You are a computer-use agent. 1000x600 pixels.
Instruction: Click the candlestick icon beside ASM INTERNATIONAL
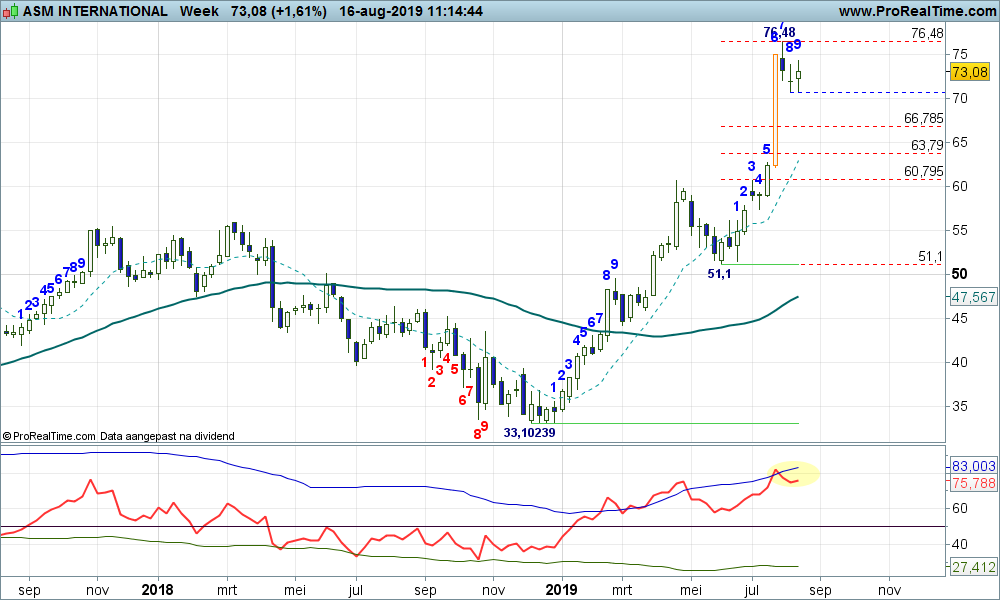coord(11,11)
